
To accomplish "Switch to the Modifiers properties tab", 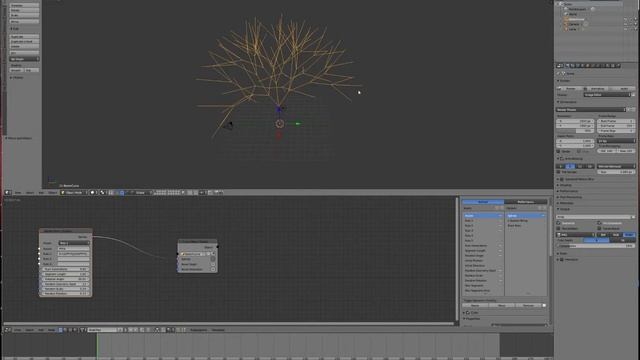I will click(x=598, y=65).
